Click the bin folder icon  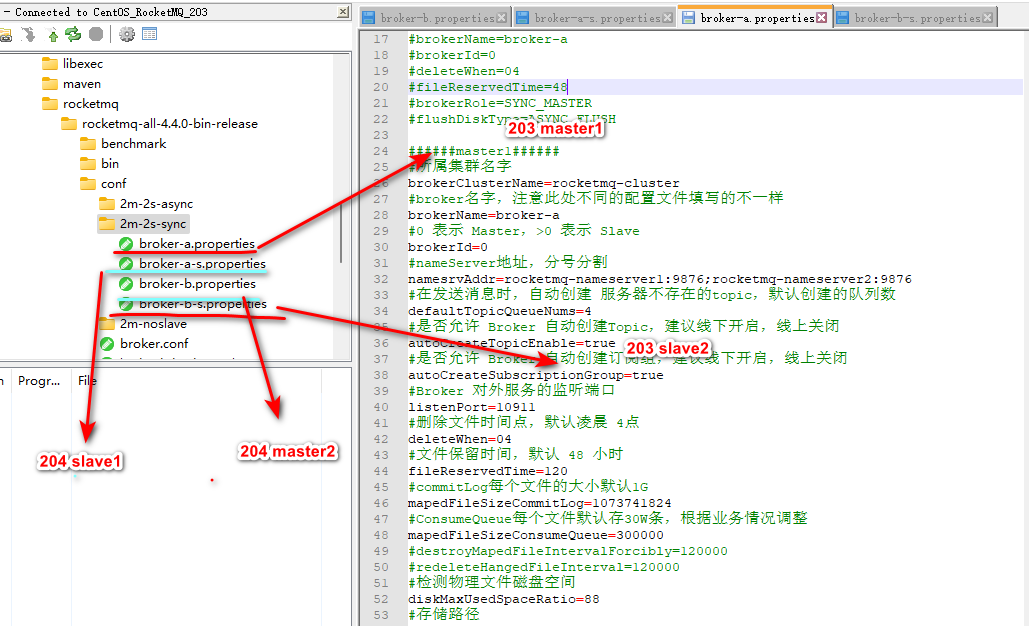88,163
